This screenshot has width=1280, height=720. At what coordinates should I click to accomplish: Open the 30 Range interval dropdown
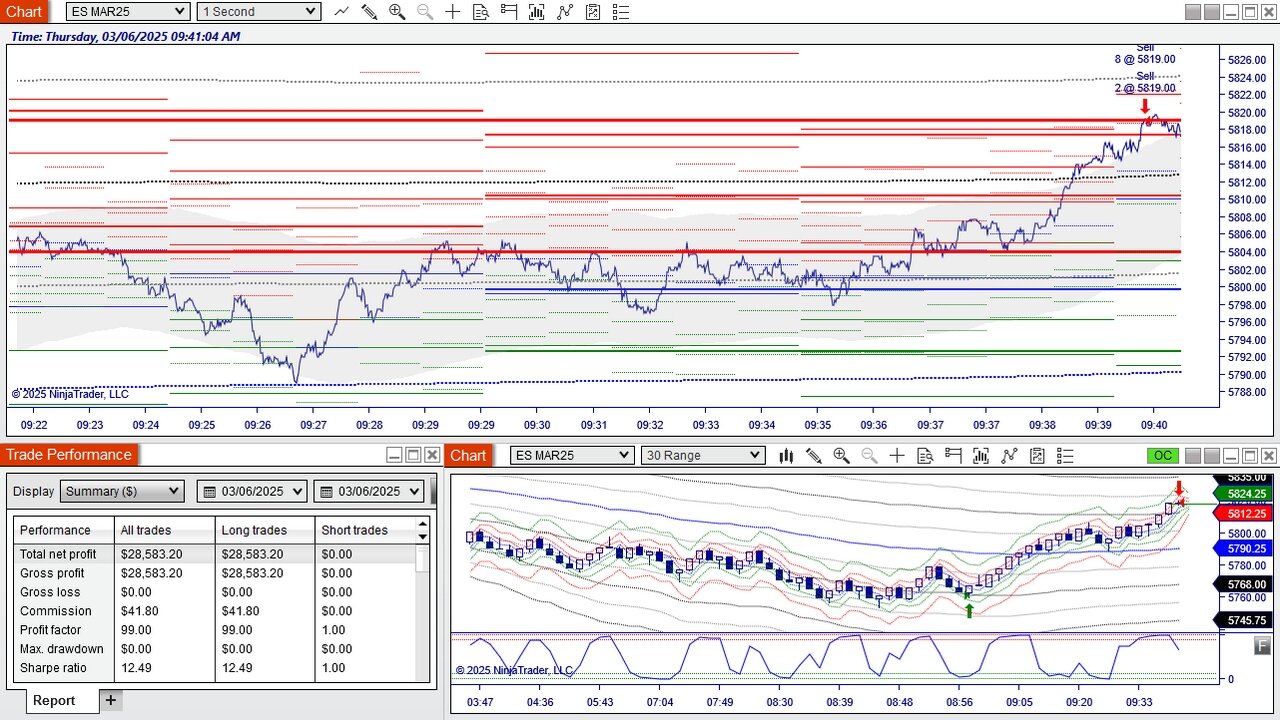[x=703, y=455]
